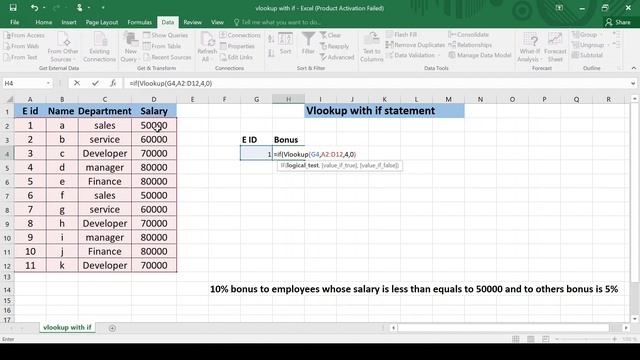Open the Page Layout tab
Viewport: 640px width, 360px height.
pyautogui.click(x=102, y=22)
